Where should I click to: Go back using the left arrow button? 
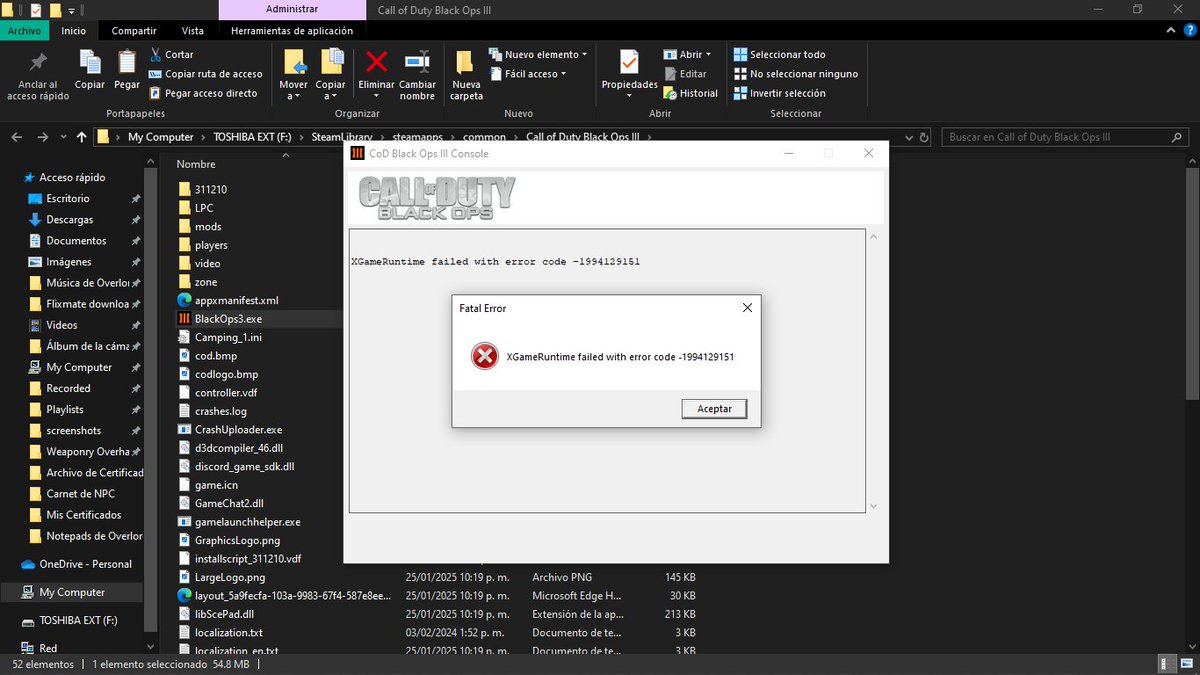pyautogui.click(x=17, y=137)
